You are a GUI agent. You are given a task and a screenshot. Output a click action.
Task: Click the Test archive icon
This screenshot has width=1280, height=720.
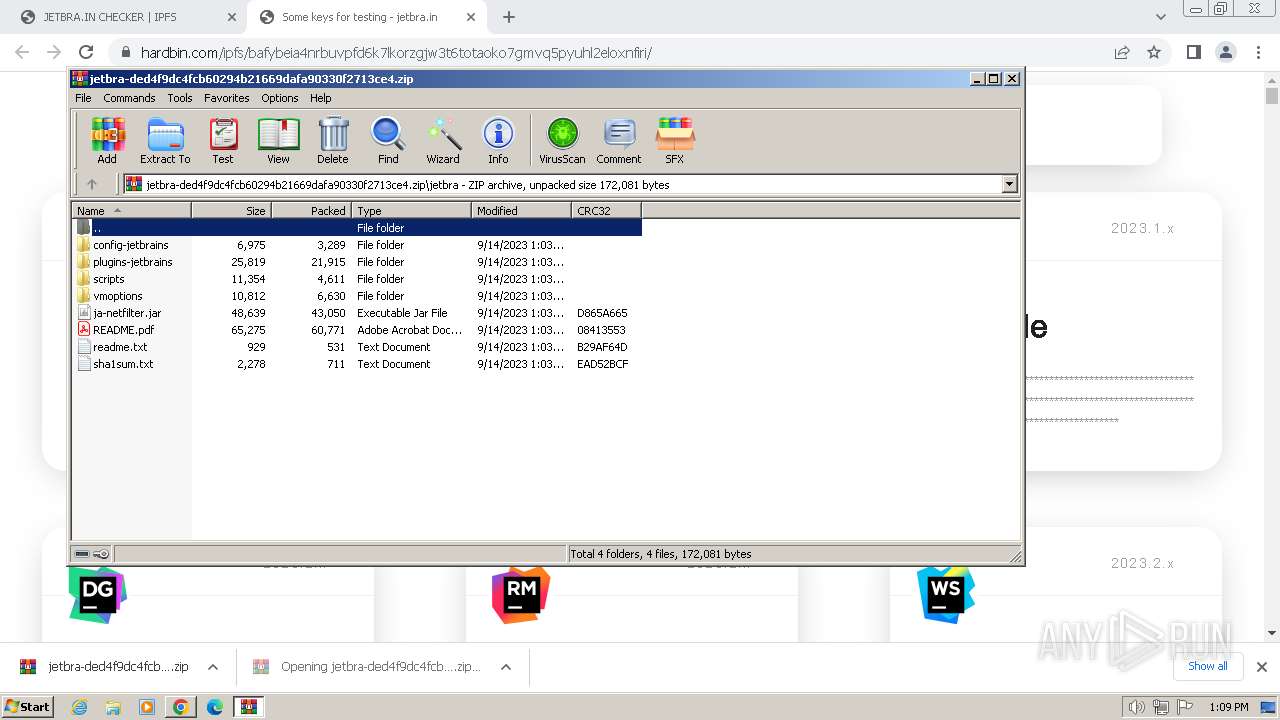tap(223, 140)
